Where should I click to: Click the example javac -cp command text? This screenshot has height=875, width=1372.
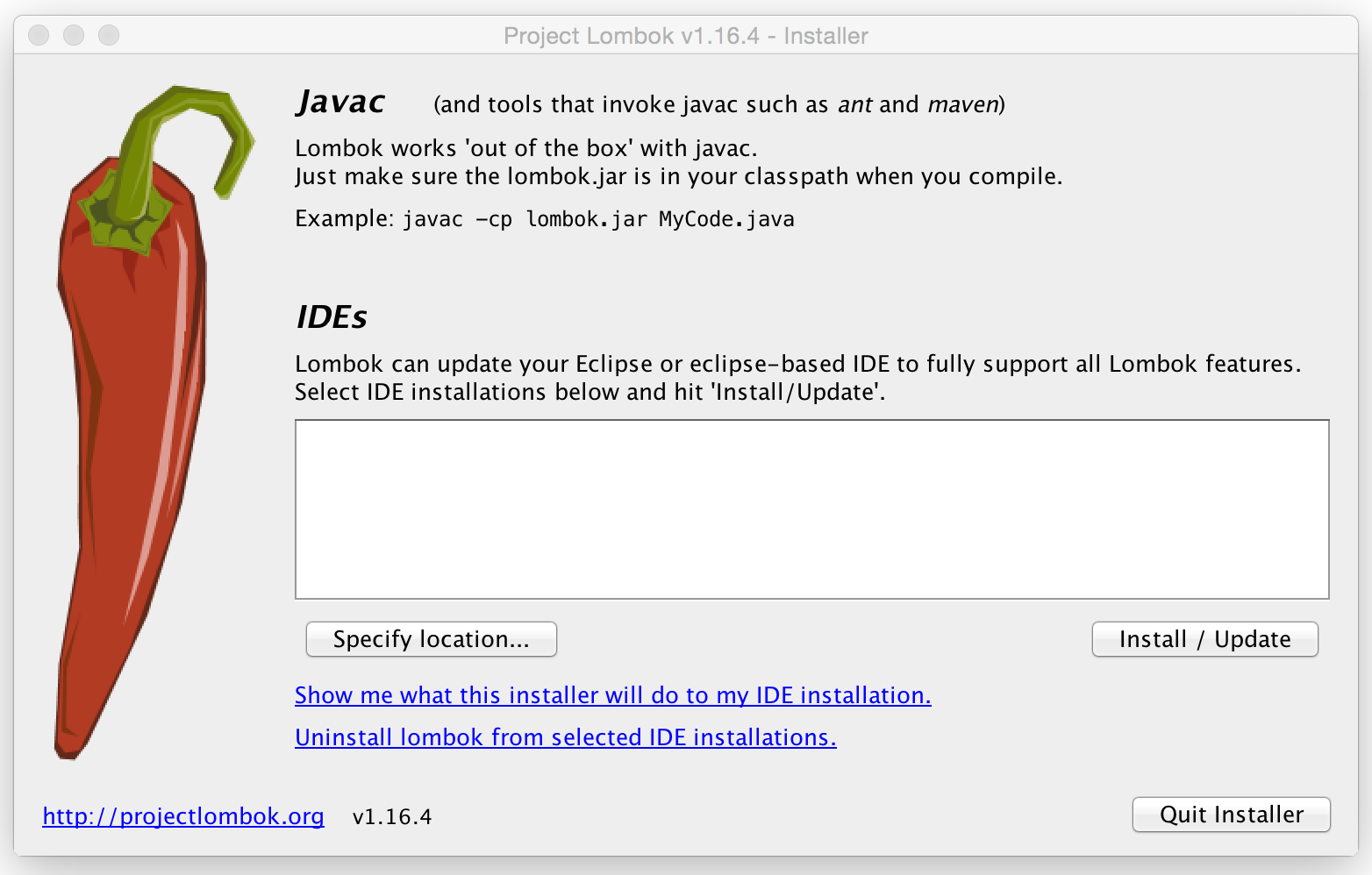pos(598,219)
